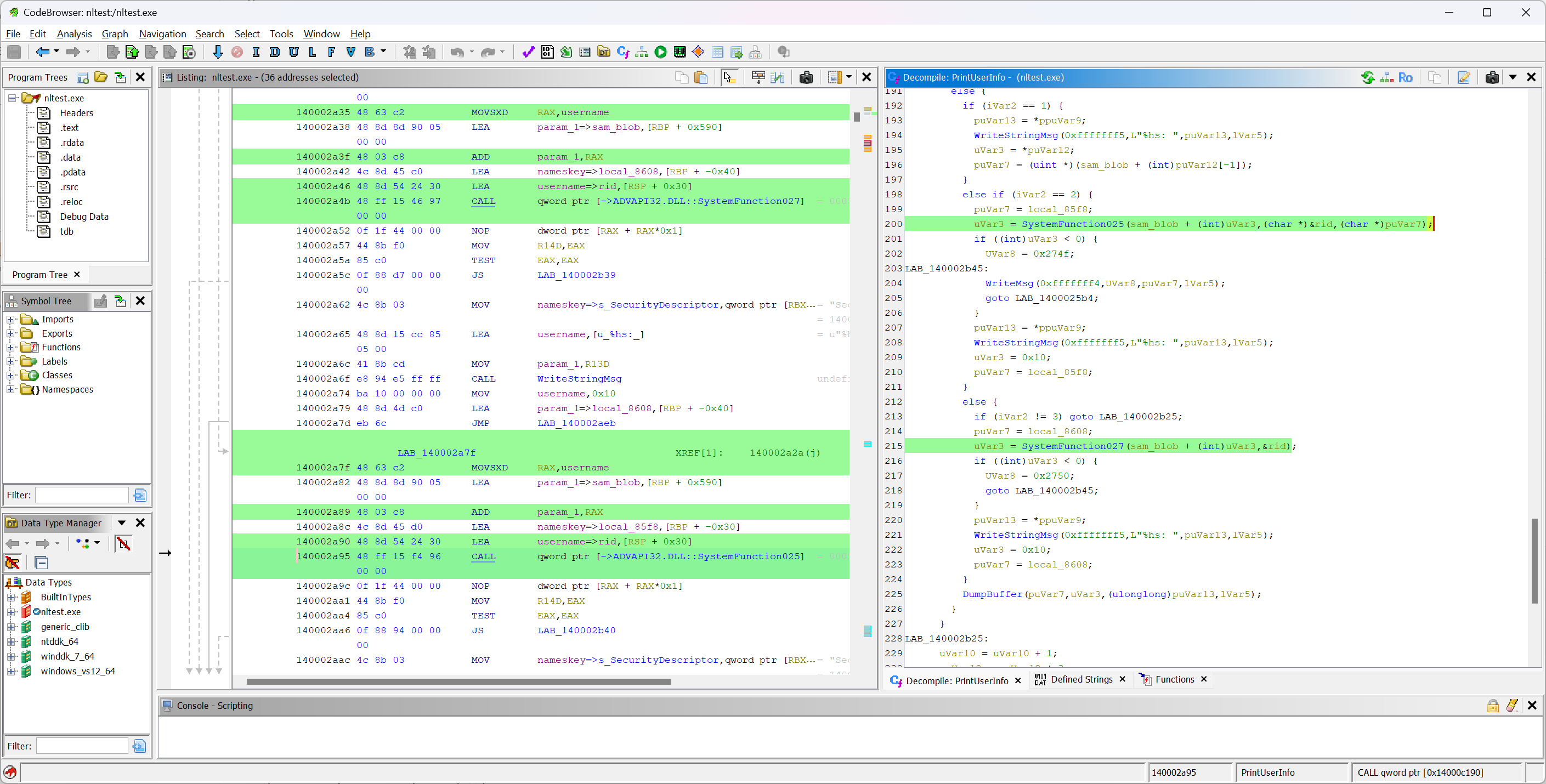Open the Data Type Manager dropdown arrow

[x=121, y=523]
